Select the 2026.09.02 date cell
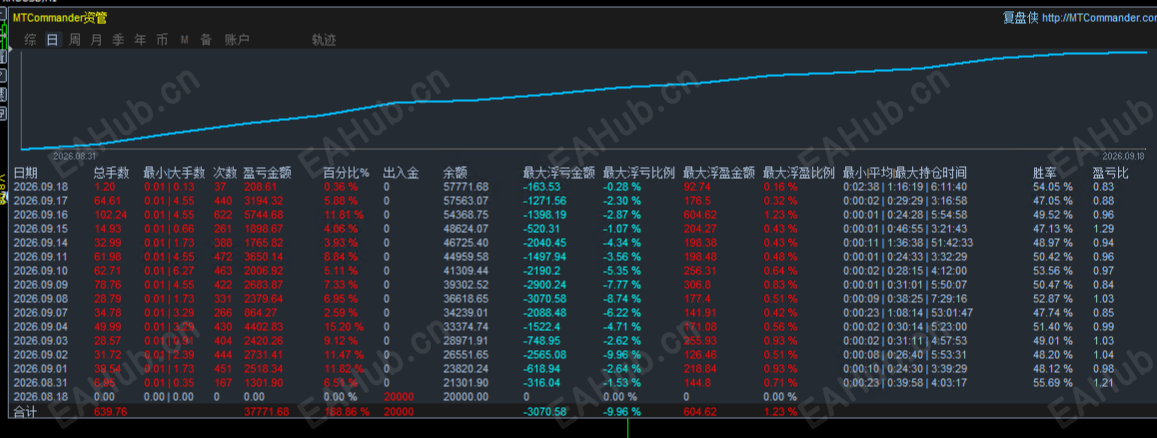This screenshot has width=1157, height=438. point(41,354)
